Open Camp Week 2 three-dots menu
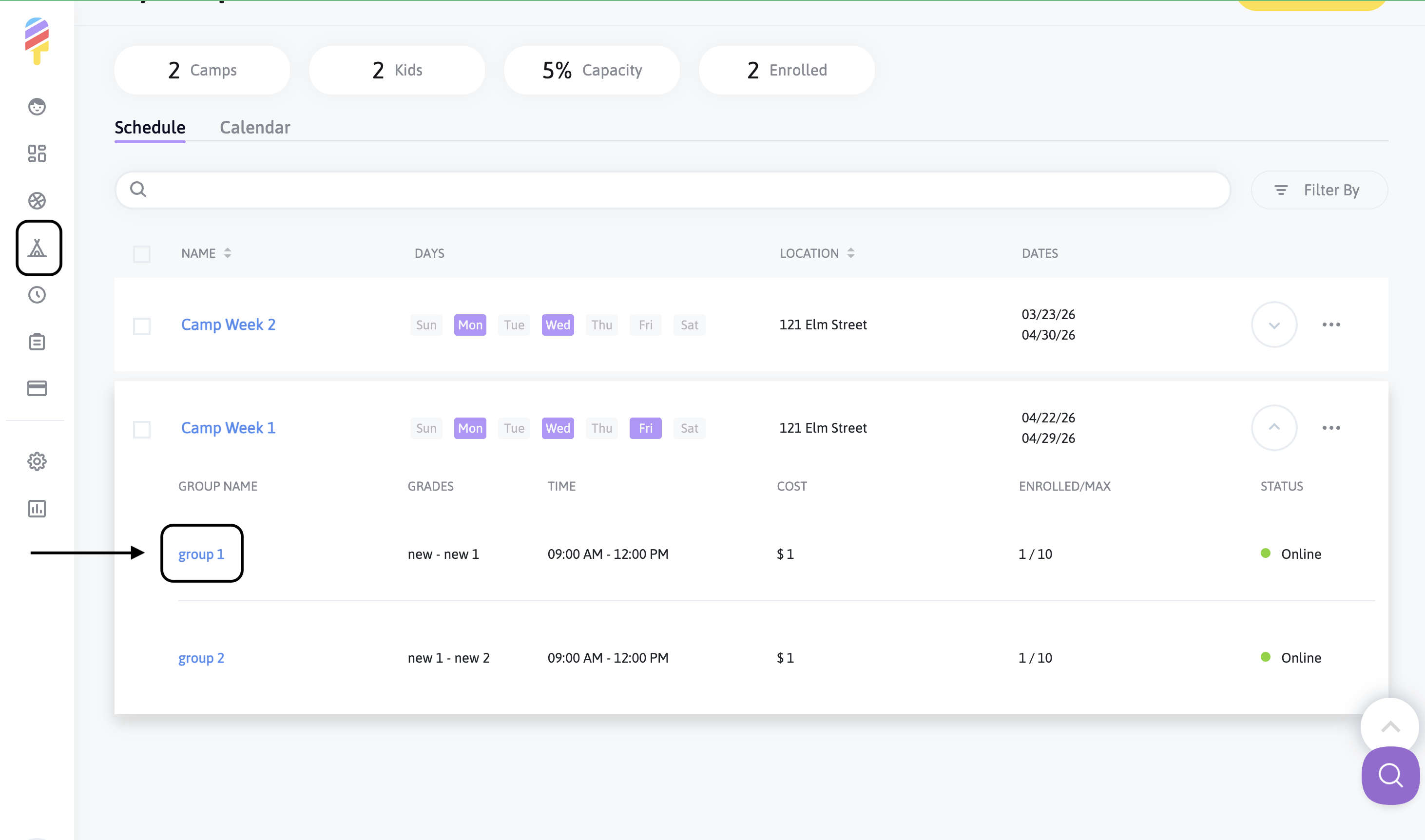Image resolution: width=1425 pixels, height=840 pixels. coord(1331,325)
